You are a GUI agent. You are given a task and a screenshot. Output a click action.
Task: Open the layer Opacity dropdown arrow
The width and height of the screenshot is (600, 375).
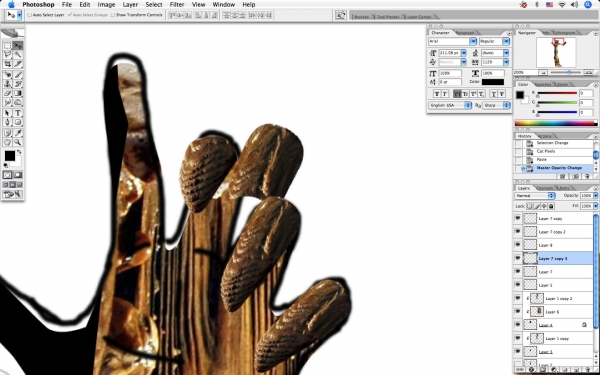coord(595,196)
